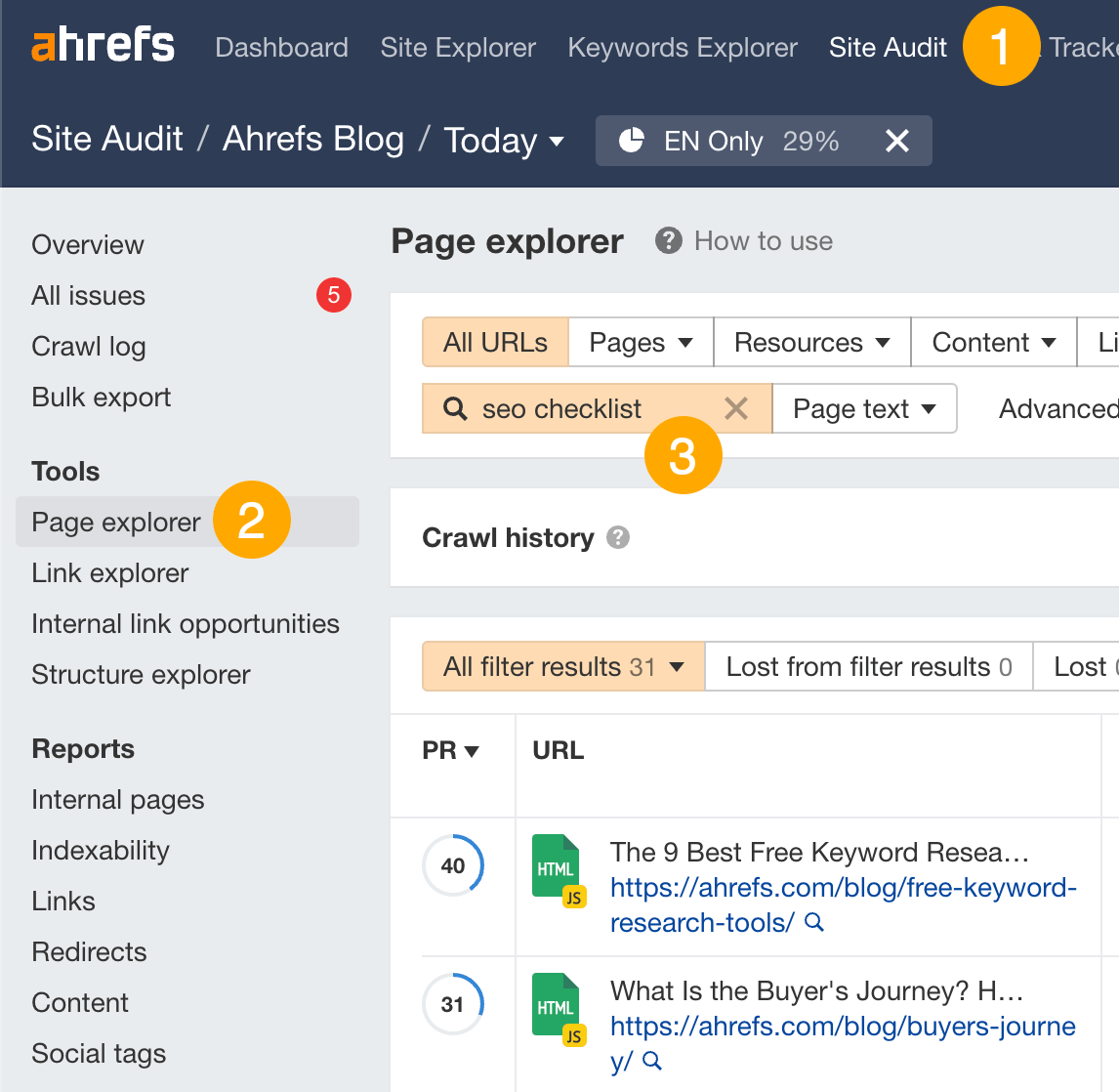Open the buyers-journey blog URL
Viewport: 1119px width, 1092px height.
(842, 1043)
